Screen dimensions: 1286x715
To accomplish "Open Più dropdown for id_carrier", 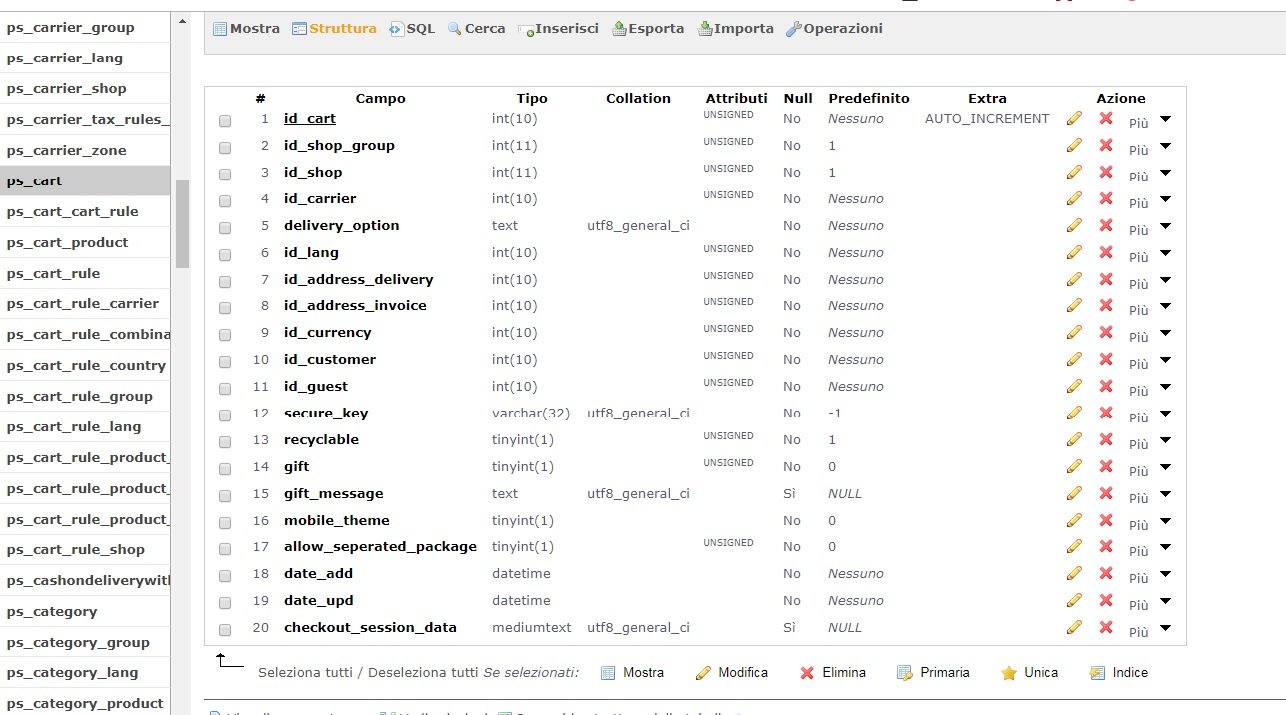I will [1150, 202].
